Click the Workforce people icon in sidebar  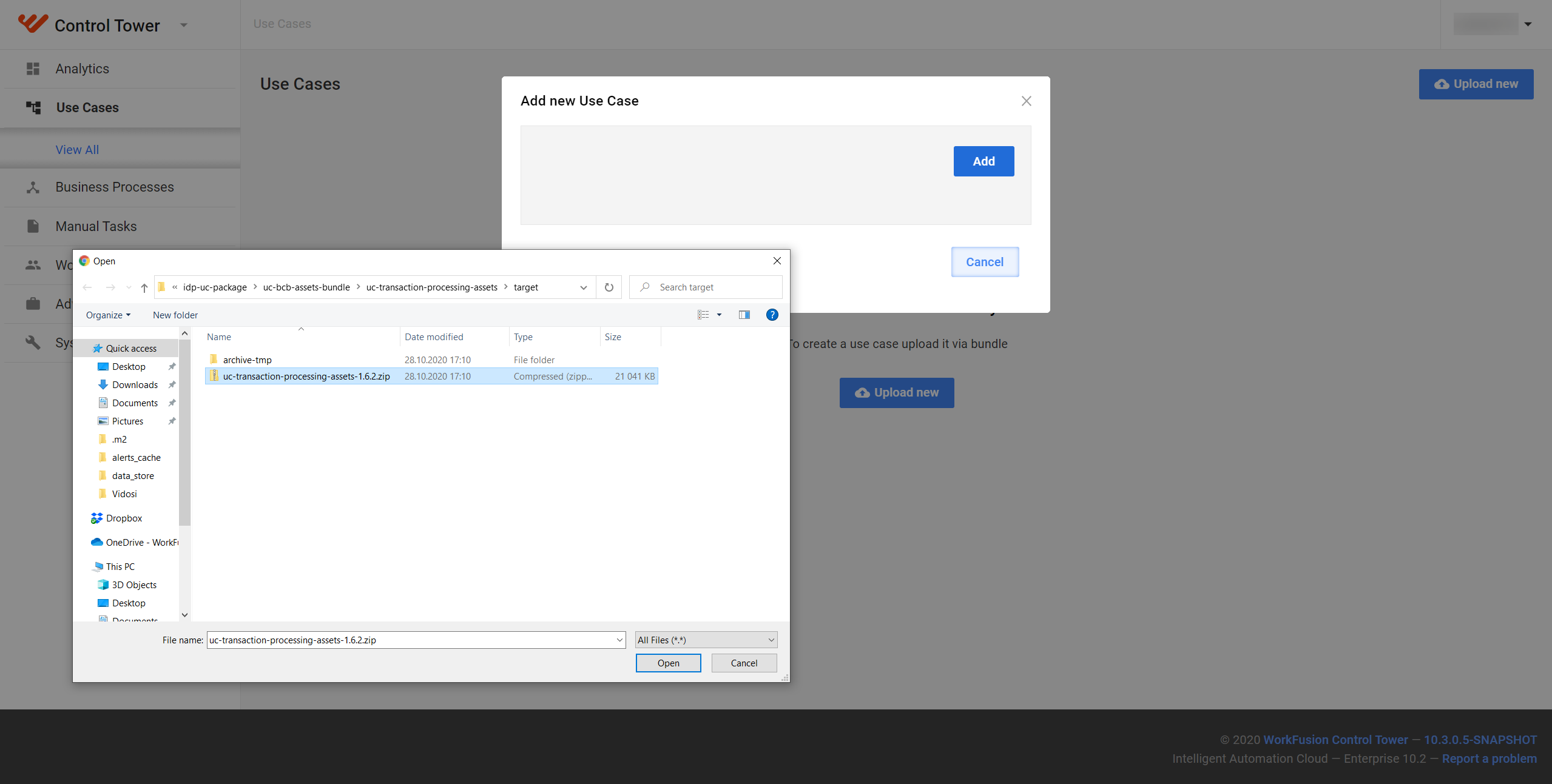tap(33, 265)
